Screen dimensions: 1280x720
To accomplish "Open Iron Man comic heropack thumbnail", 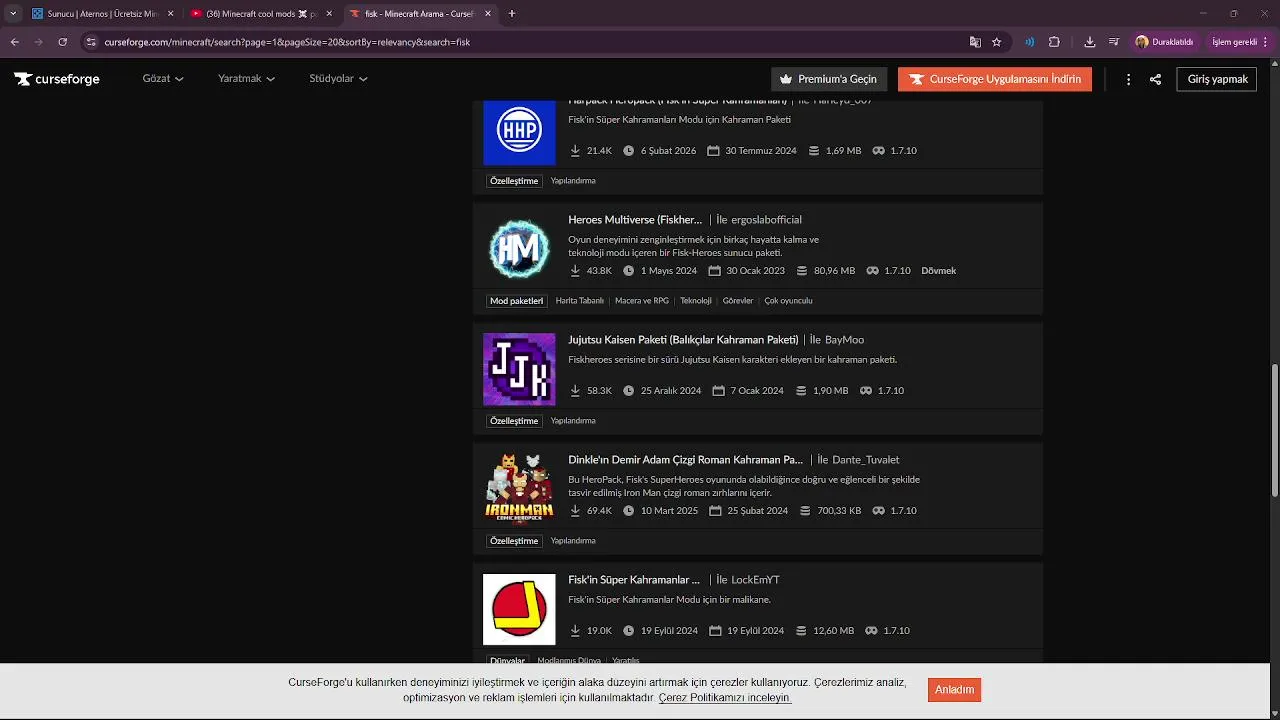I will click(519, 489).
